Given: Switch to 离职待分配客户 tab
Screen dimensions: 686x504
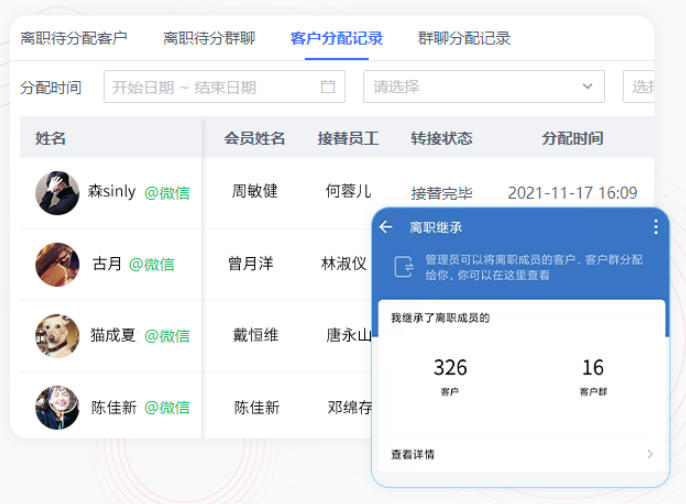Looking at the screenshot, I should 74,39.
